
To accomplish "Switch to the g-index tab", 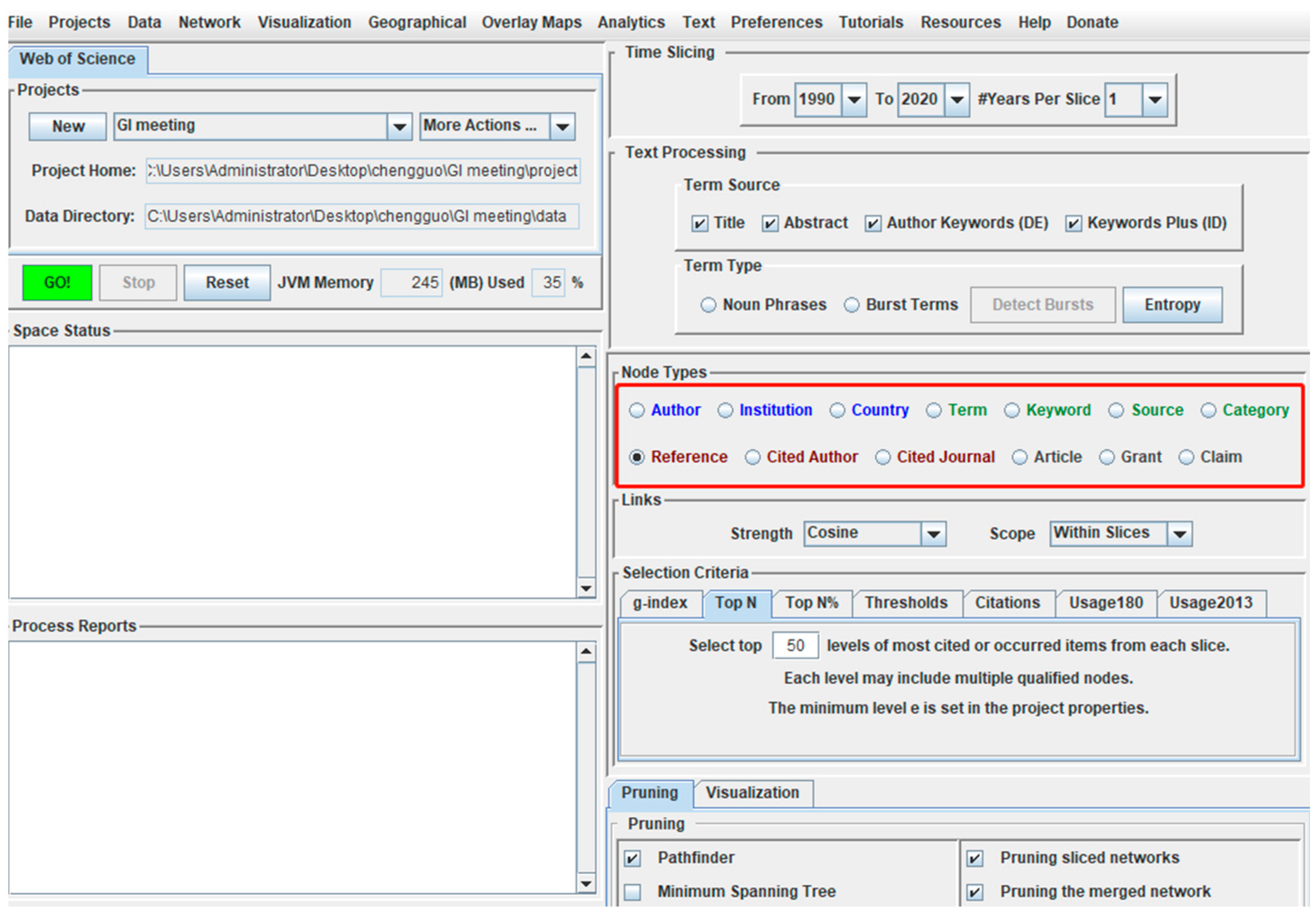I will coord(660,603).
